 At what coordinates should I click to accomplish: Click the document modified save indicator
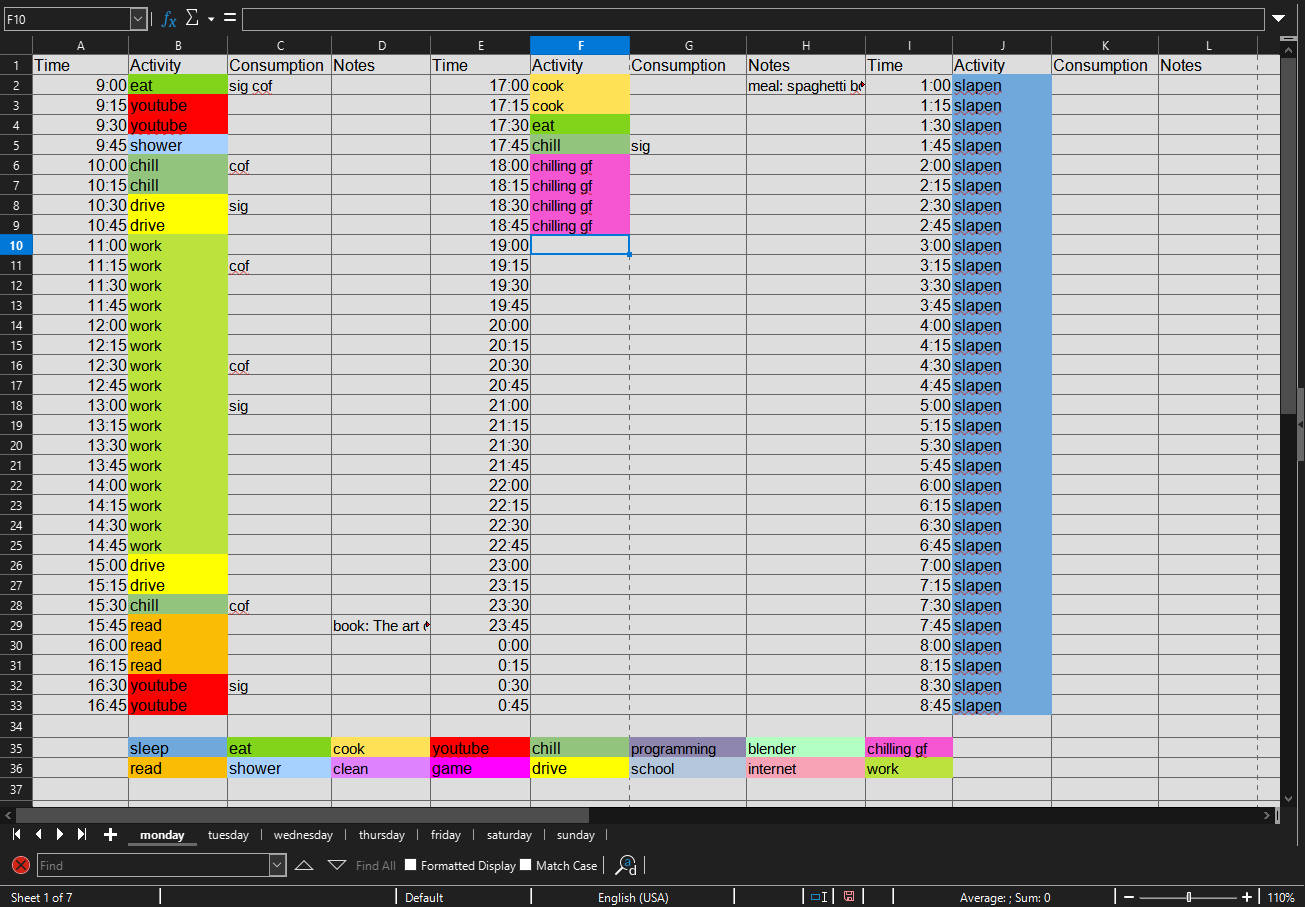(x=849, y=897)
